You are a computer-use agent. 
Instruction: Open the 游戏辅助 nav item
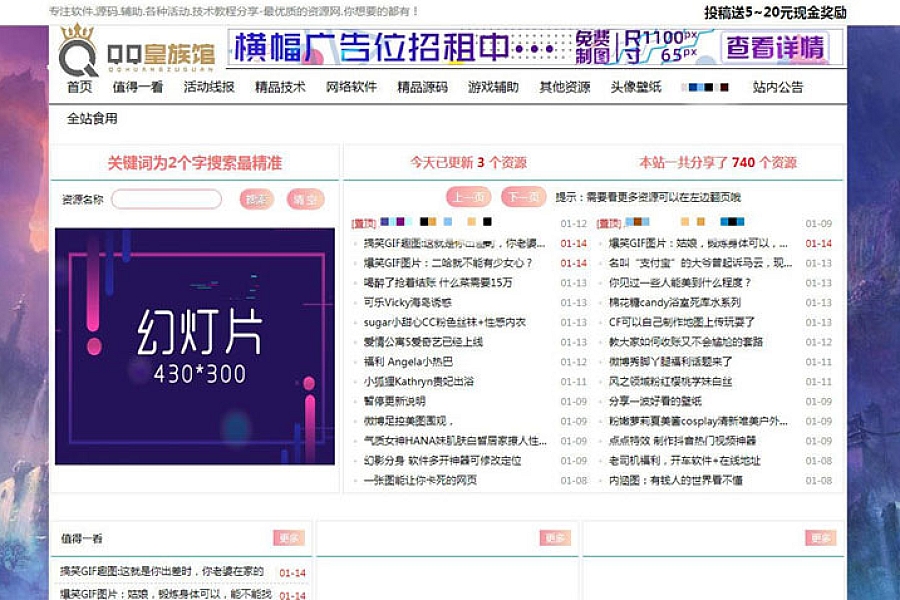tap(494, 87)
